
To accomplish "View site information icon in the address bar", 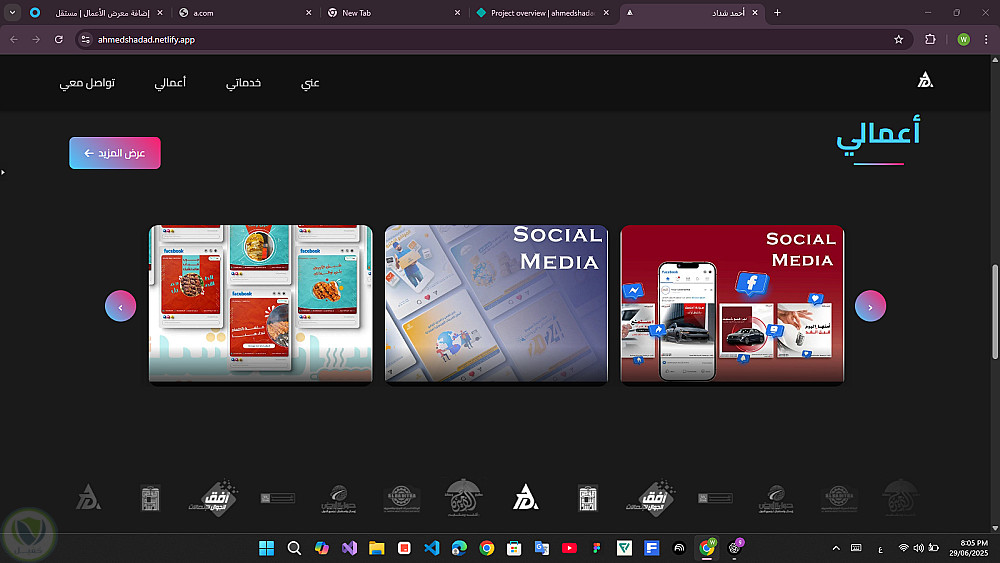I will 85,40.
